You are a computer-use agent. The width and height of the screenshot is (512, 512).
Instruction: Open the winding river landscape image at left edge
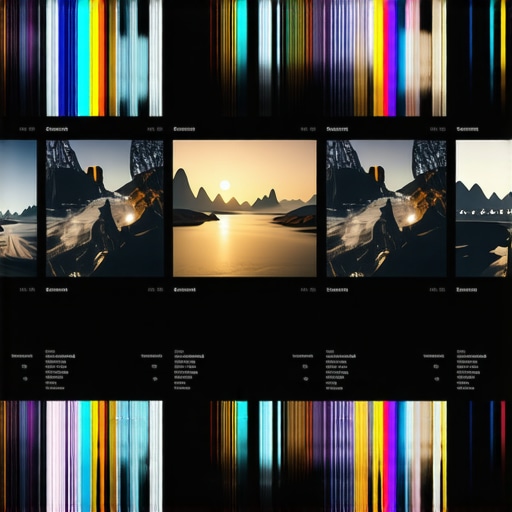coord(18,208)
